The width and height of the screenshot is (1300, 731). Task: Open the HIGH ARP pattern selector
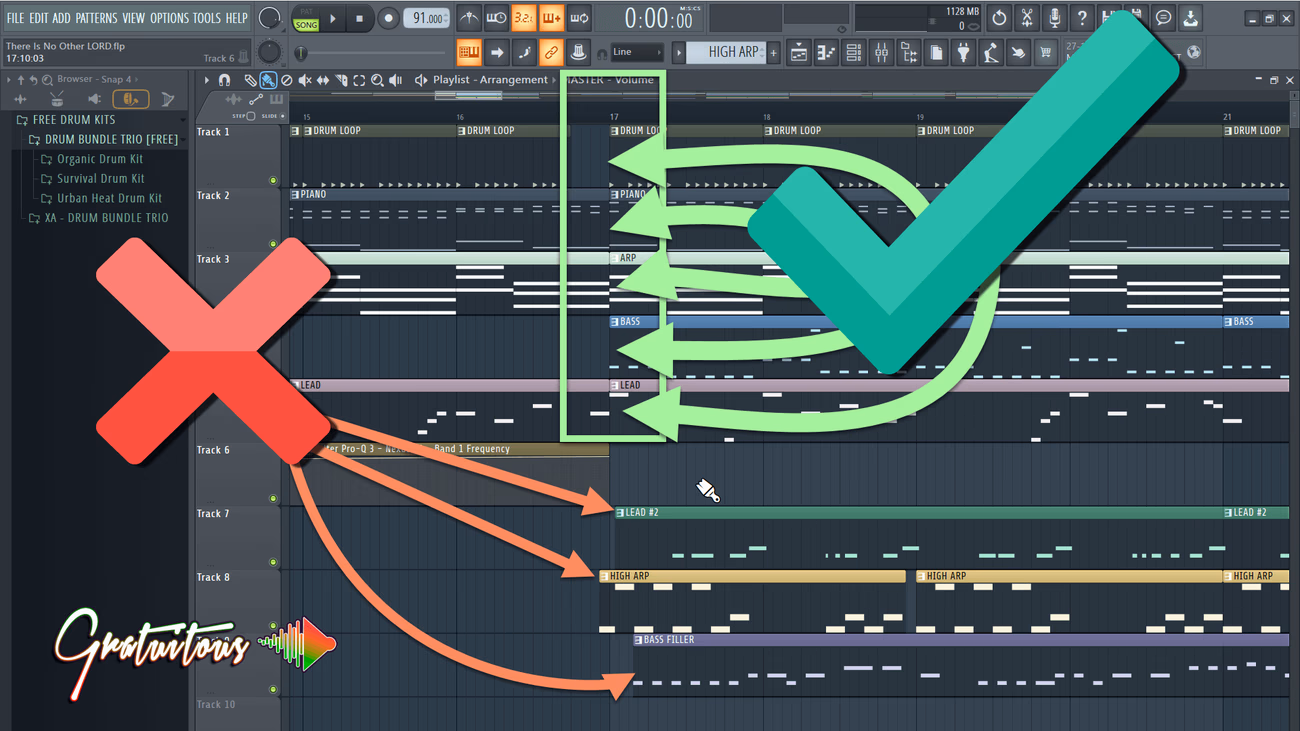click(x=726, y=52)
